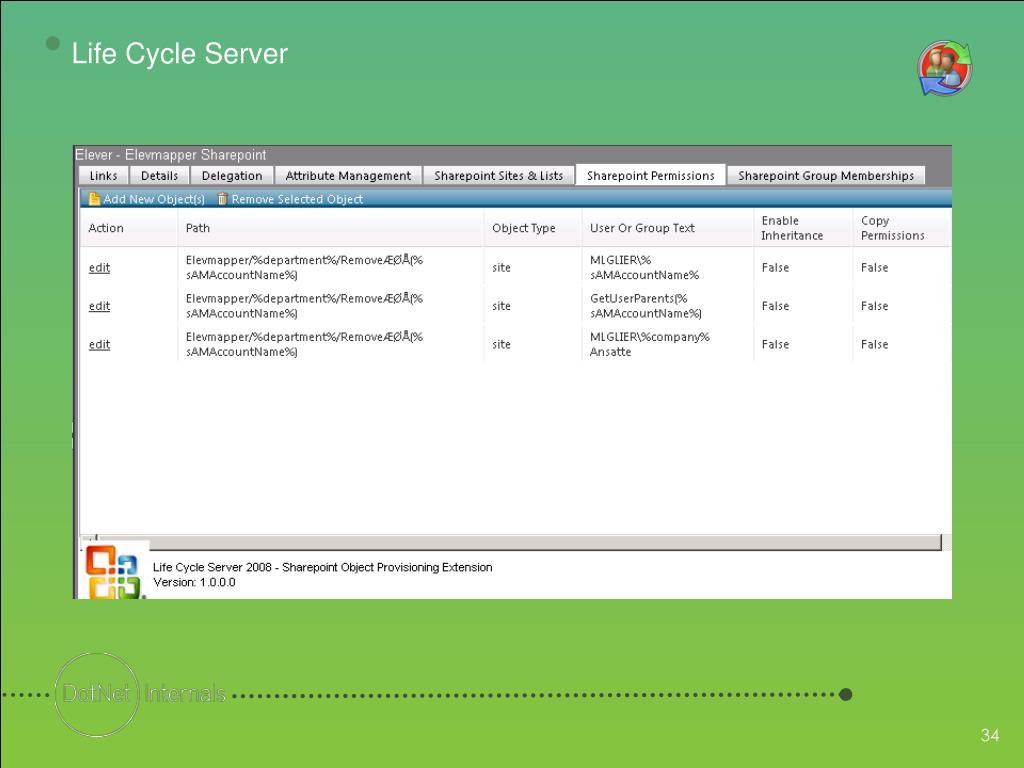The image size is (1024, 768).
Task: Click the Microsoft Office logo in the footer
Action: click(x=113, y=571)
